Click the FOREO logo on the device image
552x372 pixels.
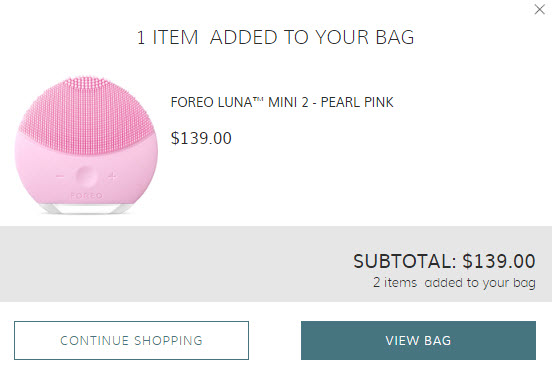coord(86,196)
